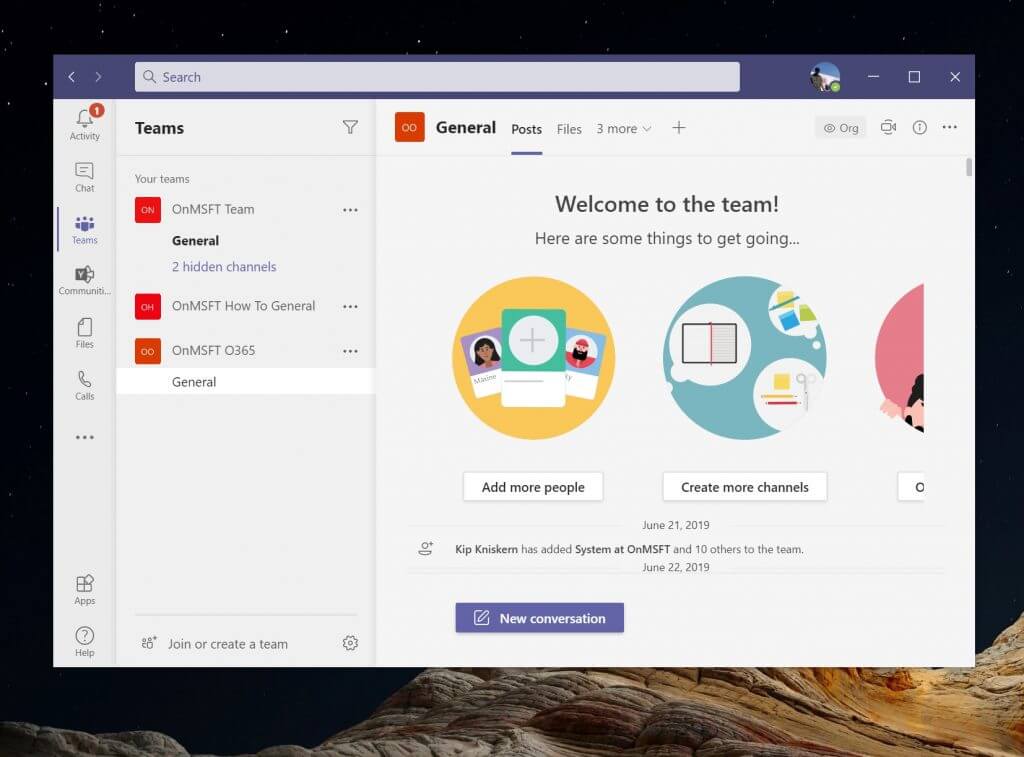1024x757 pixels.
Task: Select the OnMSFT Team entry
Action: [x=213, y=209]
